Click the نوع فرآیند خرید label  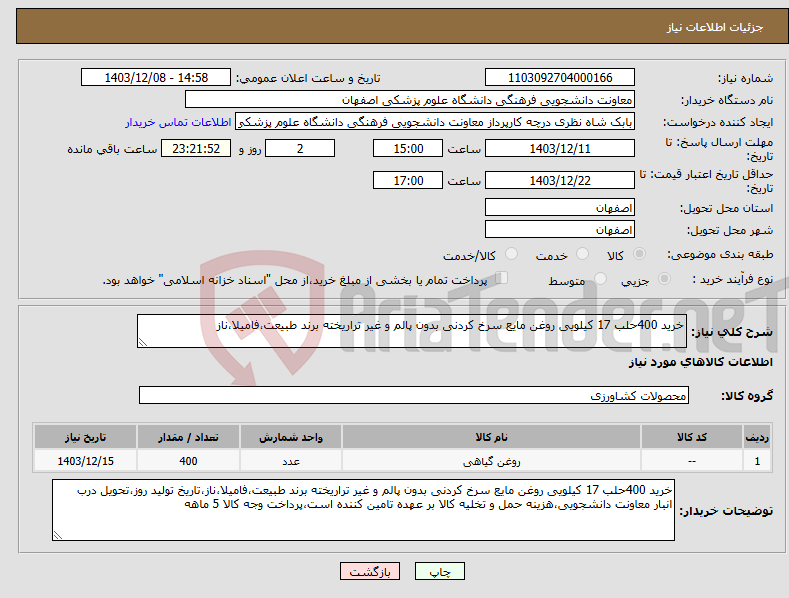(733, 279)
